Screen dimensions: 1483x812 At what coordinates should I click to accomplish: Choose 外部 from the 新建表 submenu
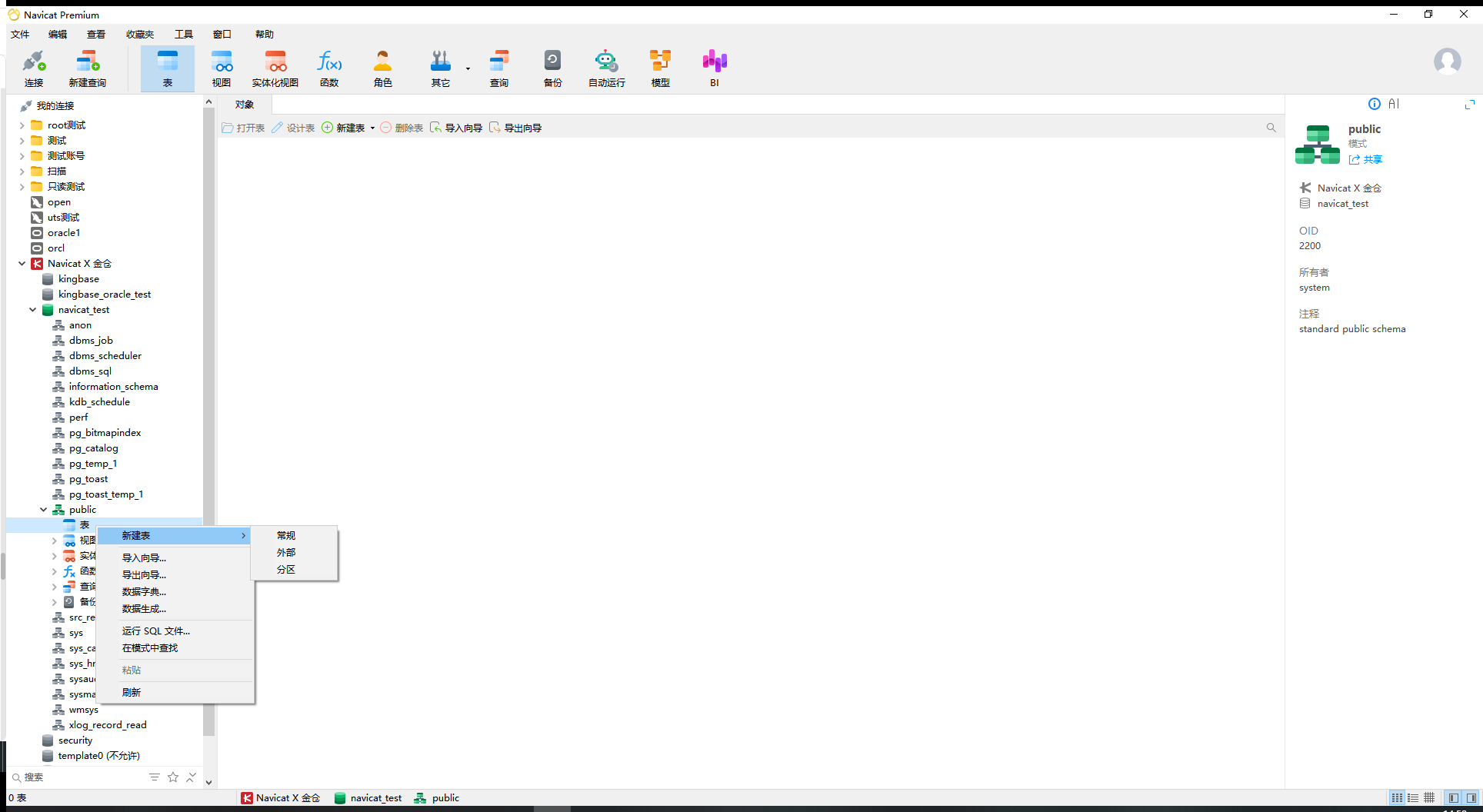click(295, 553)
